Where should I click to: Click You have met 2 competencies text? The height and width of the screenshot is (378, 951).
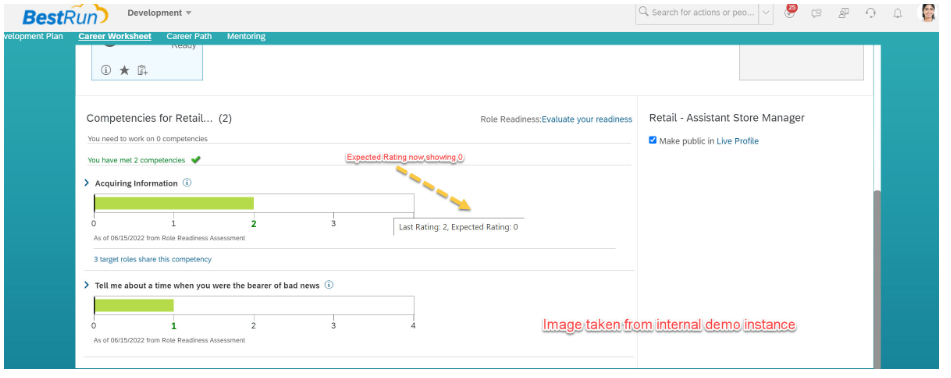(x=136, y=160)
